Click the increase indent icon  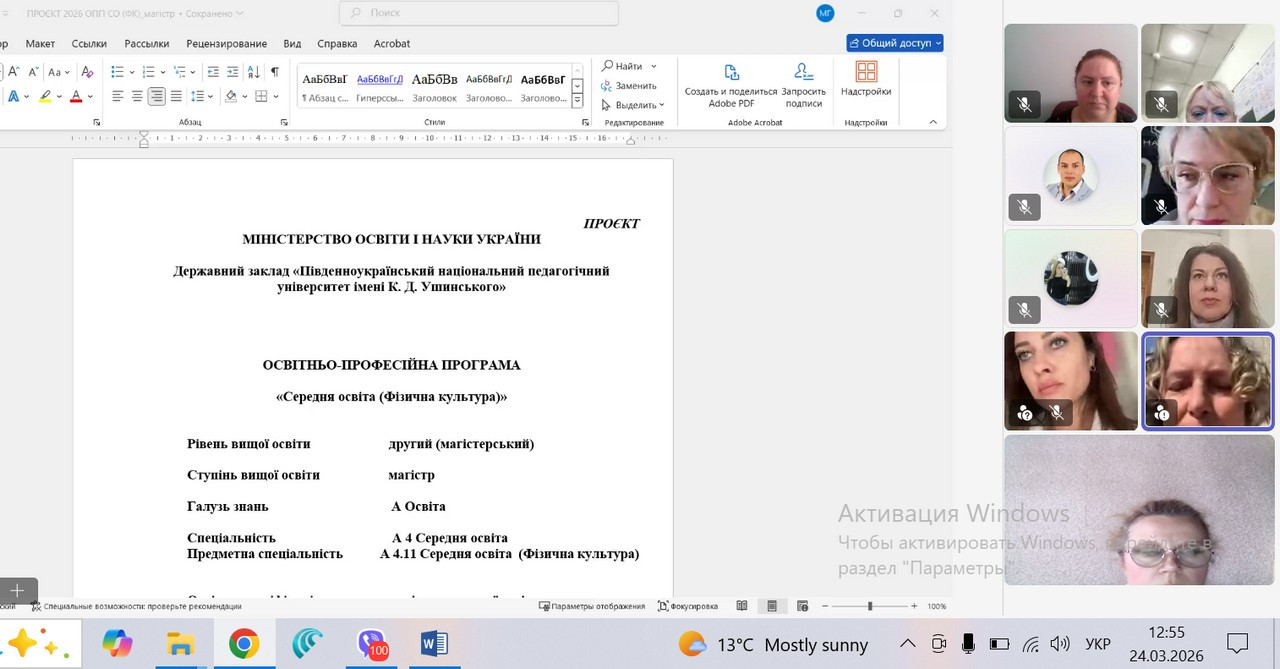tap(232, 71)
